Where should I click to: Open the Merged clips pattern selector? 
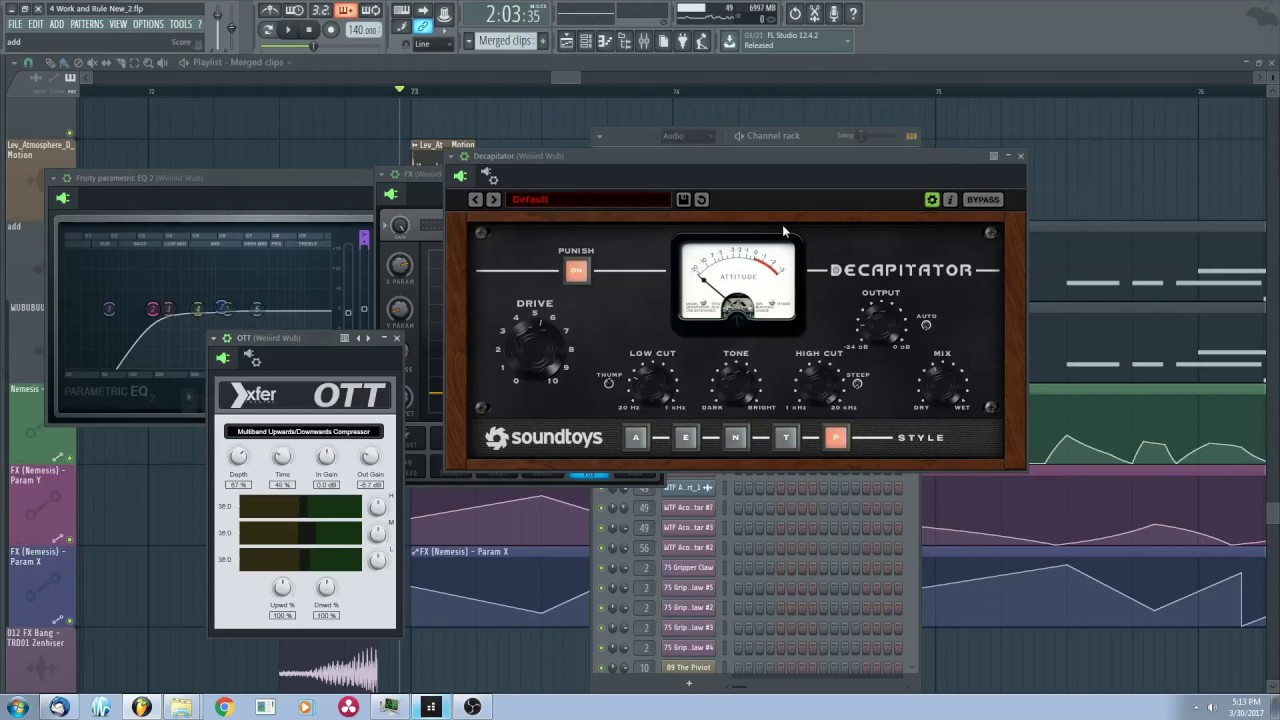507,41
